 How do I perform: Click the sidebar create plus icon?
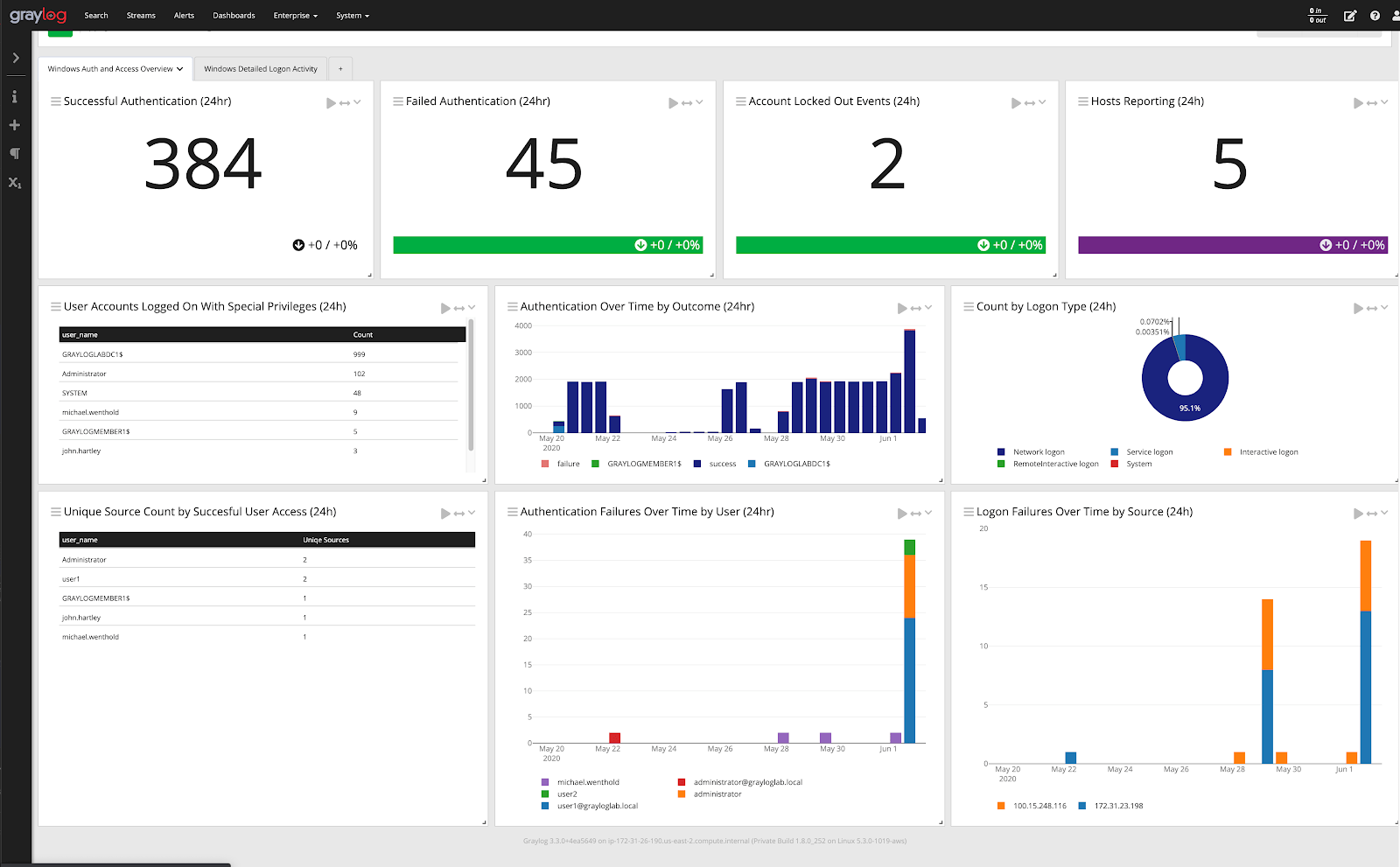pyautogui.click(x=15, y=125)
